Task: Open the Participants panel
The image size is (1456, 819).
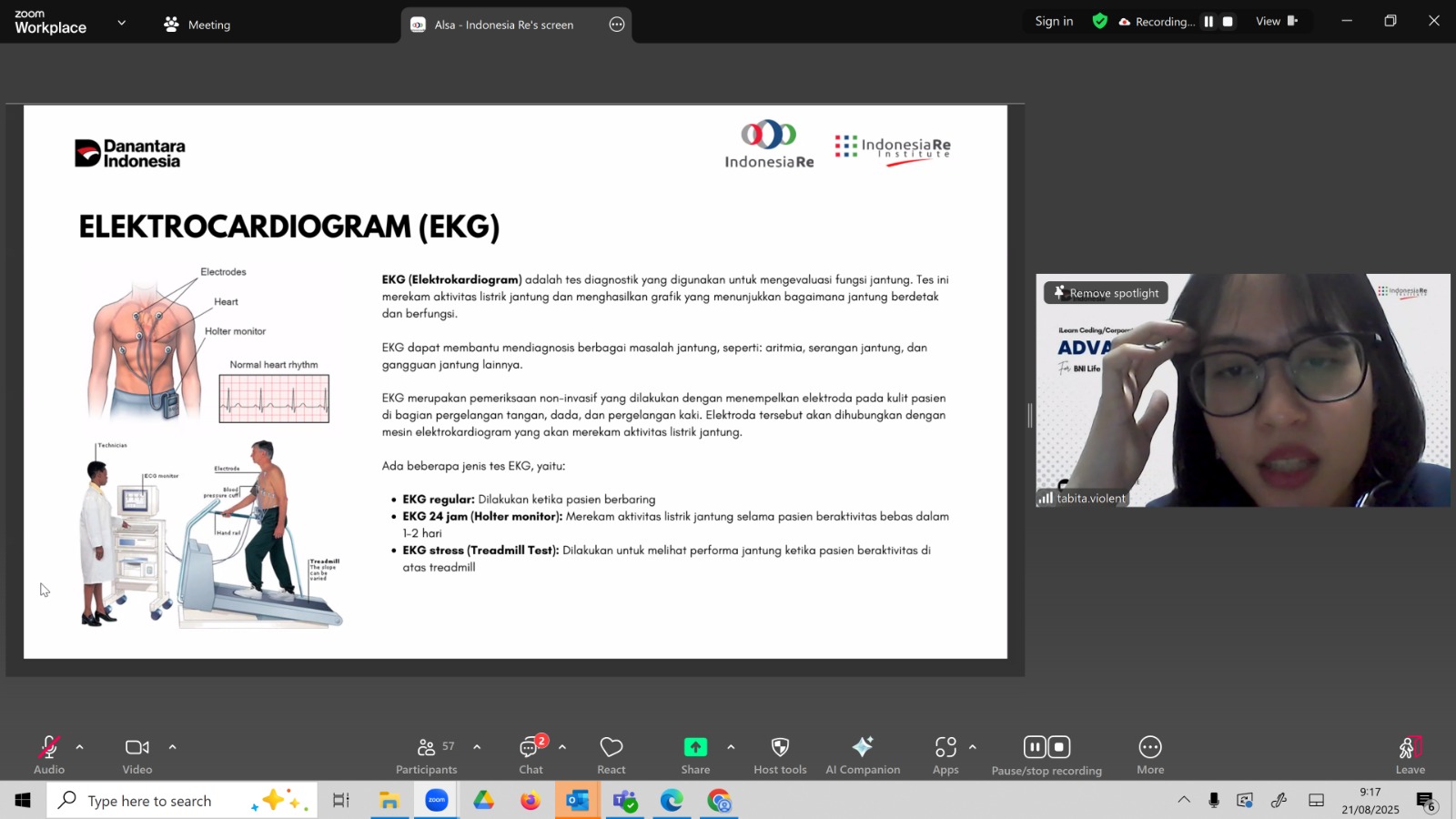Action: click(x=426, y=754)
